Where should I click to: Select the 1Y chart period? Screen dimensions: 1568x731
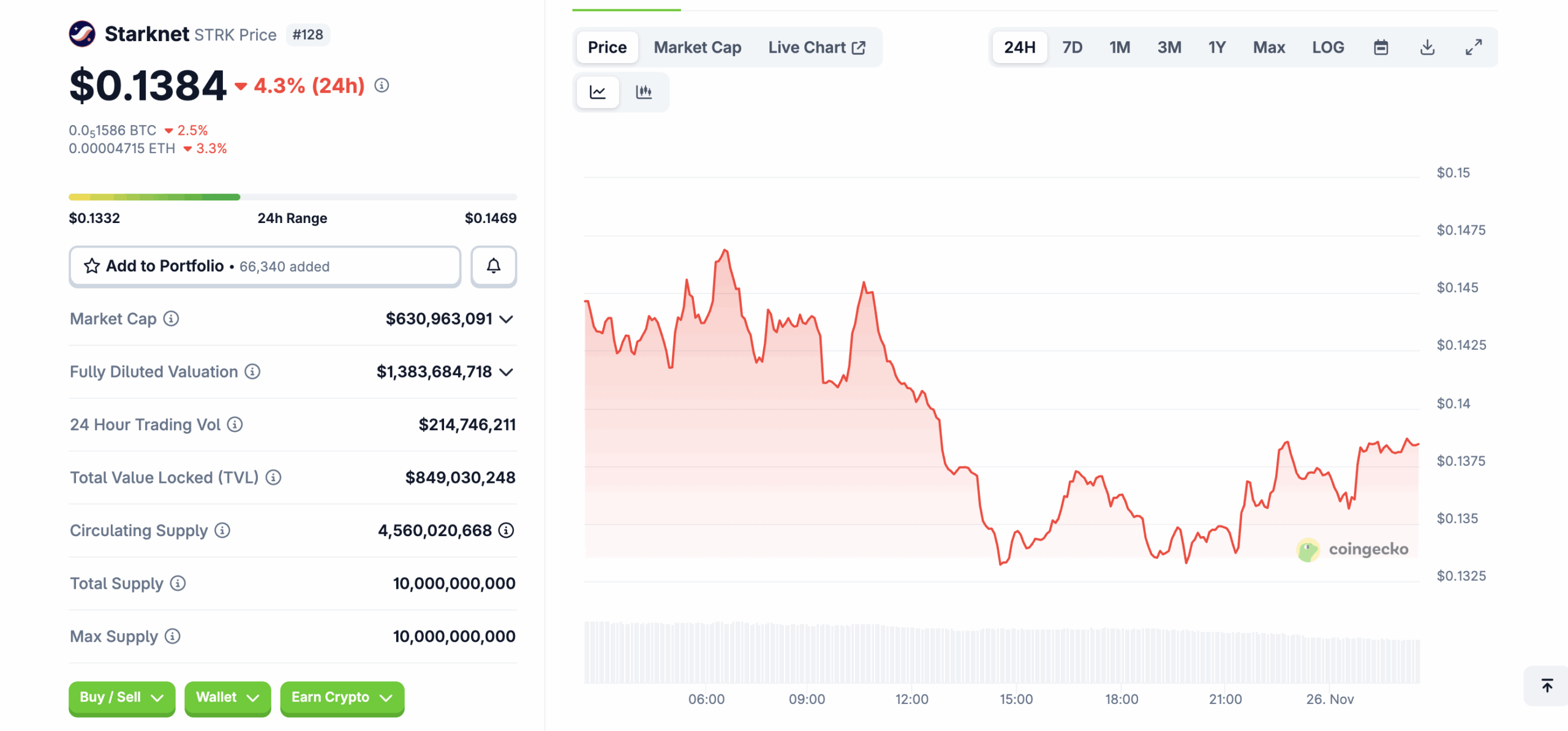(1216, 47)
